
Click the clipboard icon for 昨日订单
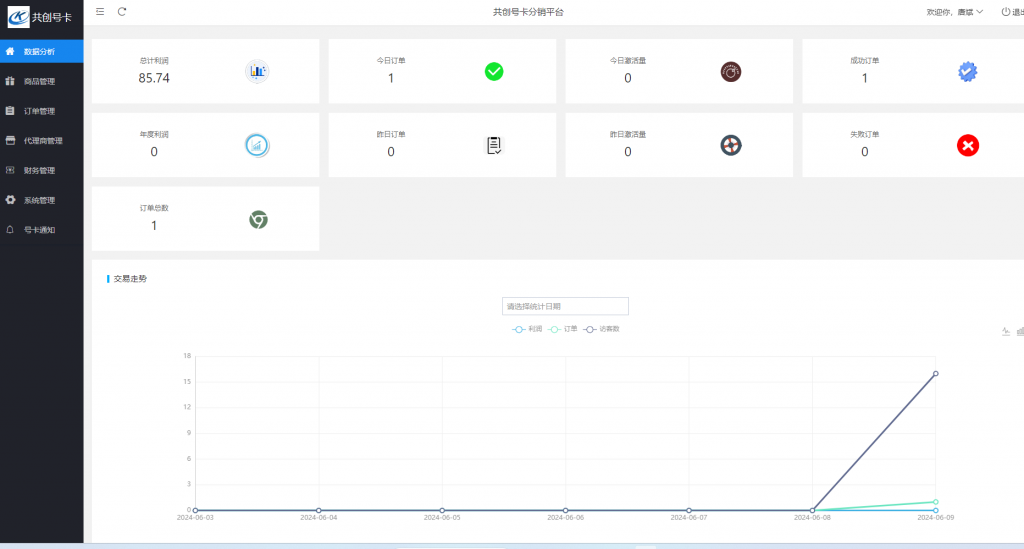tap(494, 145)
